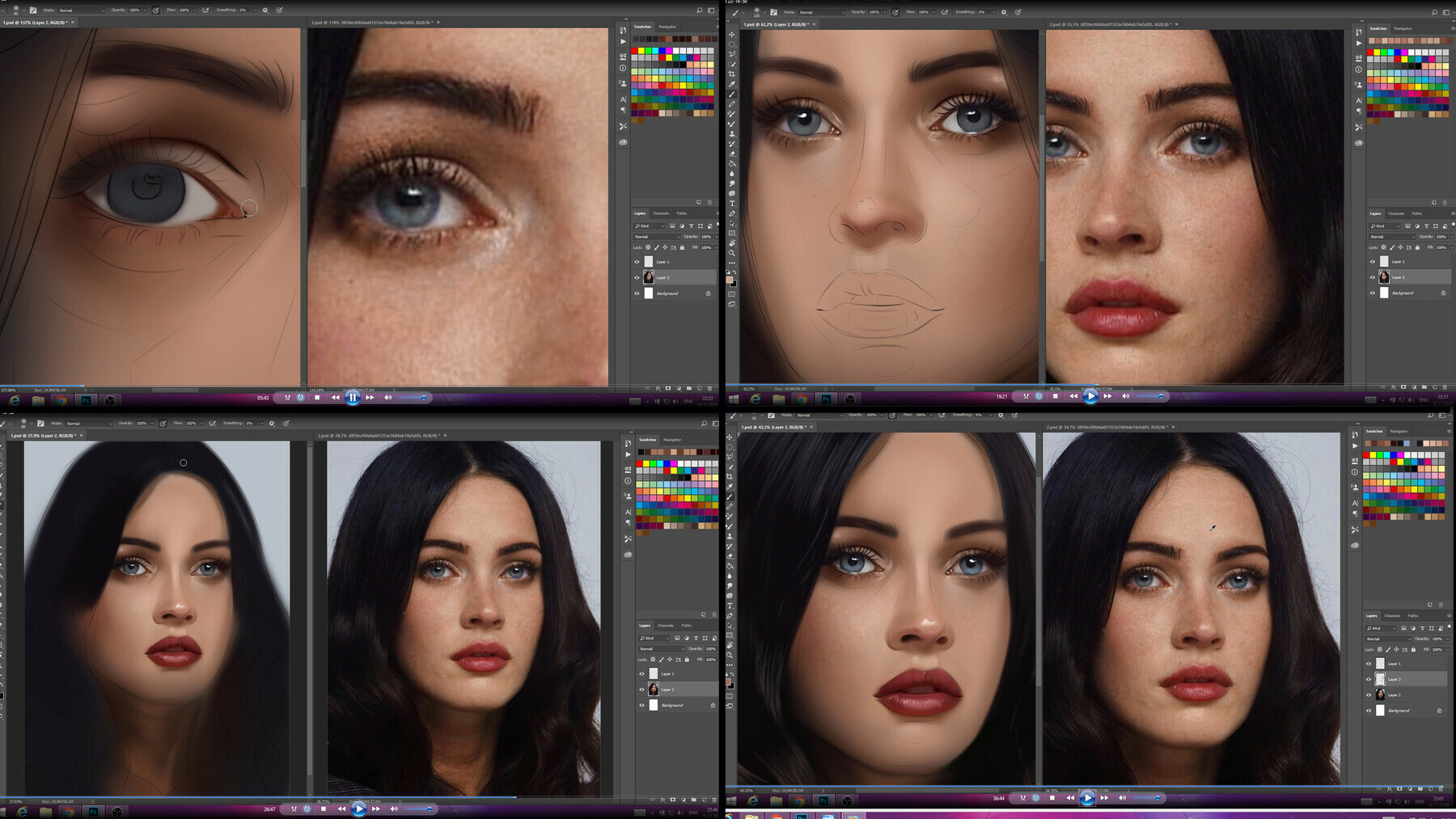This screenshot has height=819, width=1456.
Task: Select the Type tool in bottom-right window
Action: pos(730,606)
